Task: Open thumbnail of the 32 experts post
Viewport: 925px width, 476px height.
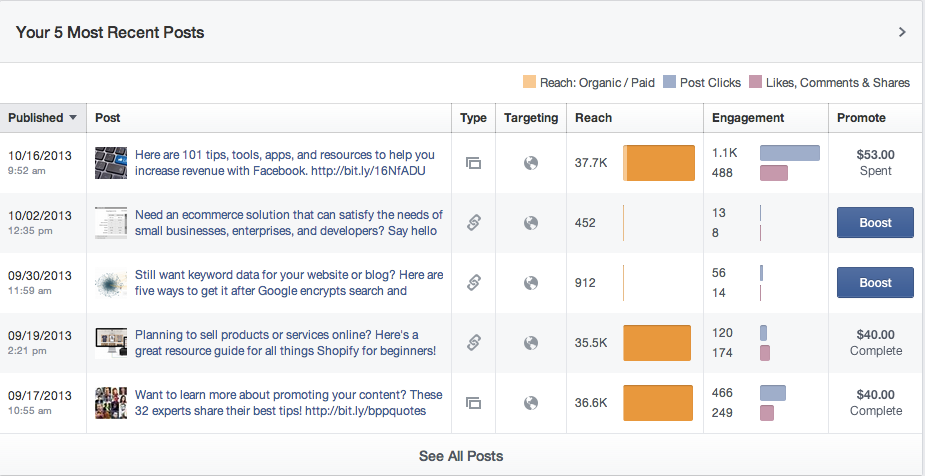Action: pyautogui.click(x=110, y=403)
